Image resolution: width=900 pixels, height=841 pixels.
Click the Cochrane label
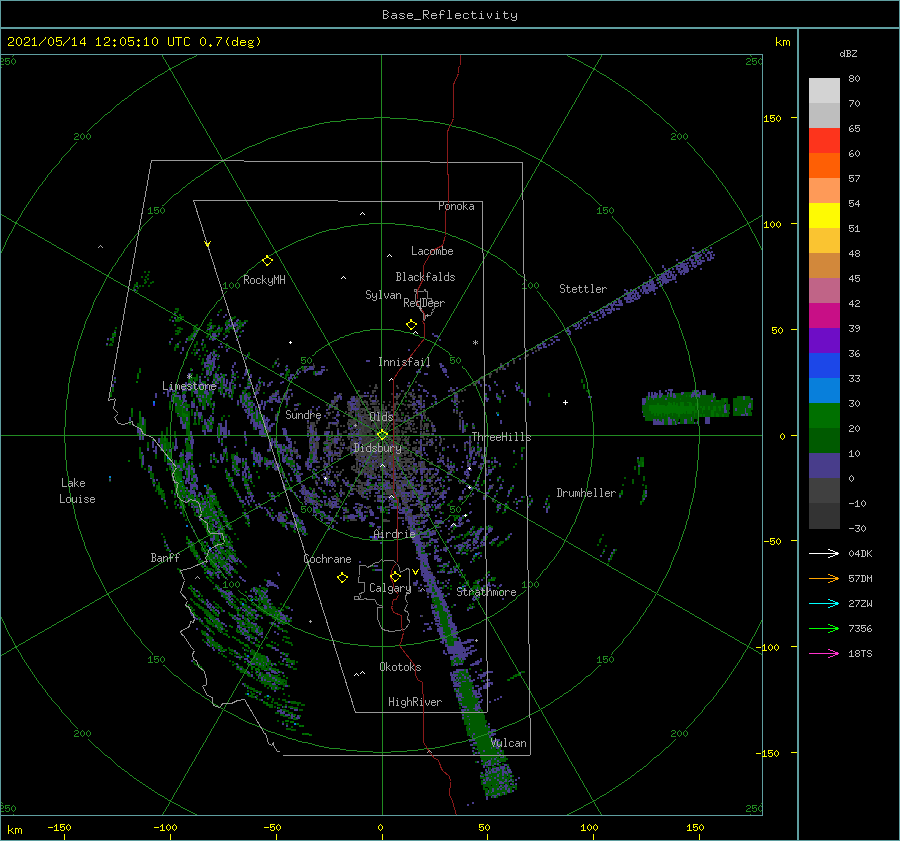(x=327, y=559)
